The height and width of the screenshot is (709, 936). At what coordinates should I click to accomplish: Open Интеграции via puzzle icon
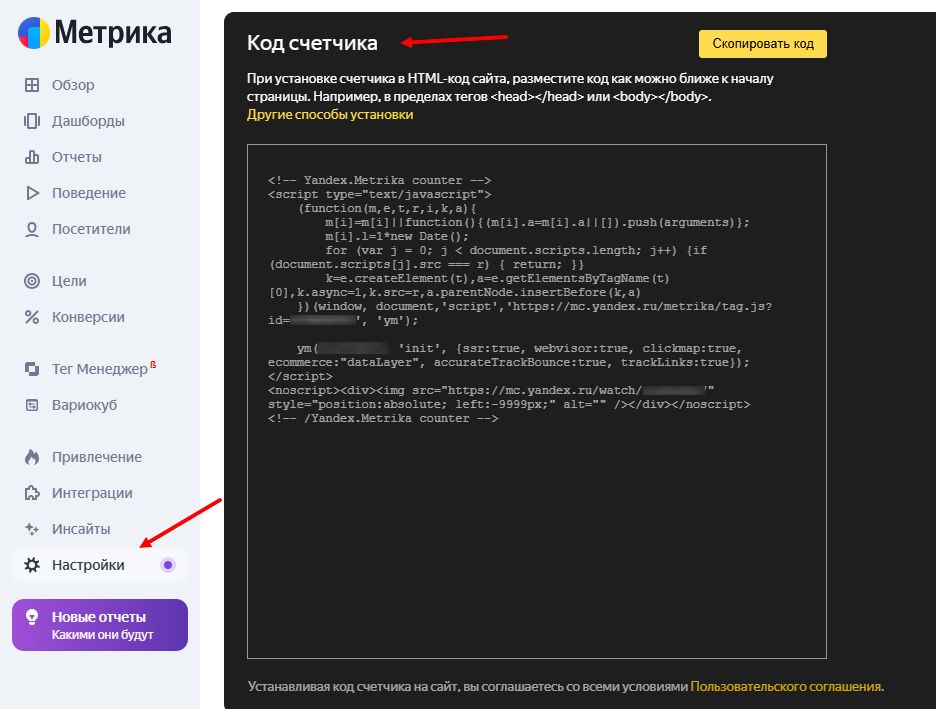pyautogui.click(x=32, y=493)
